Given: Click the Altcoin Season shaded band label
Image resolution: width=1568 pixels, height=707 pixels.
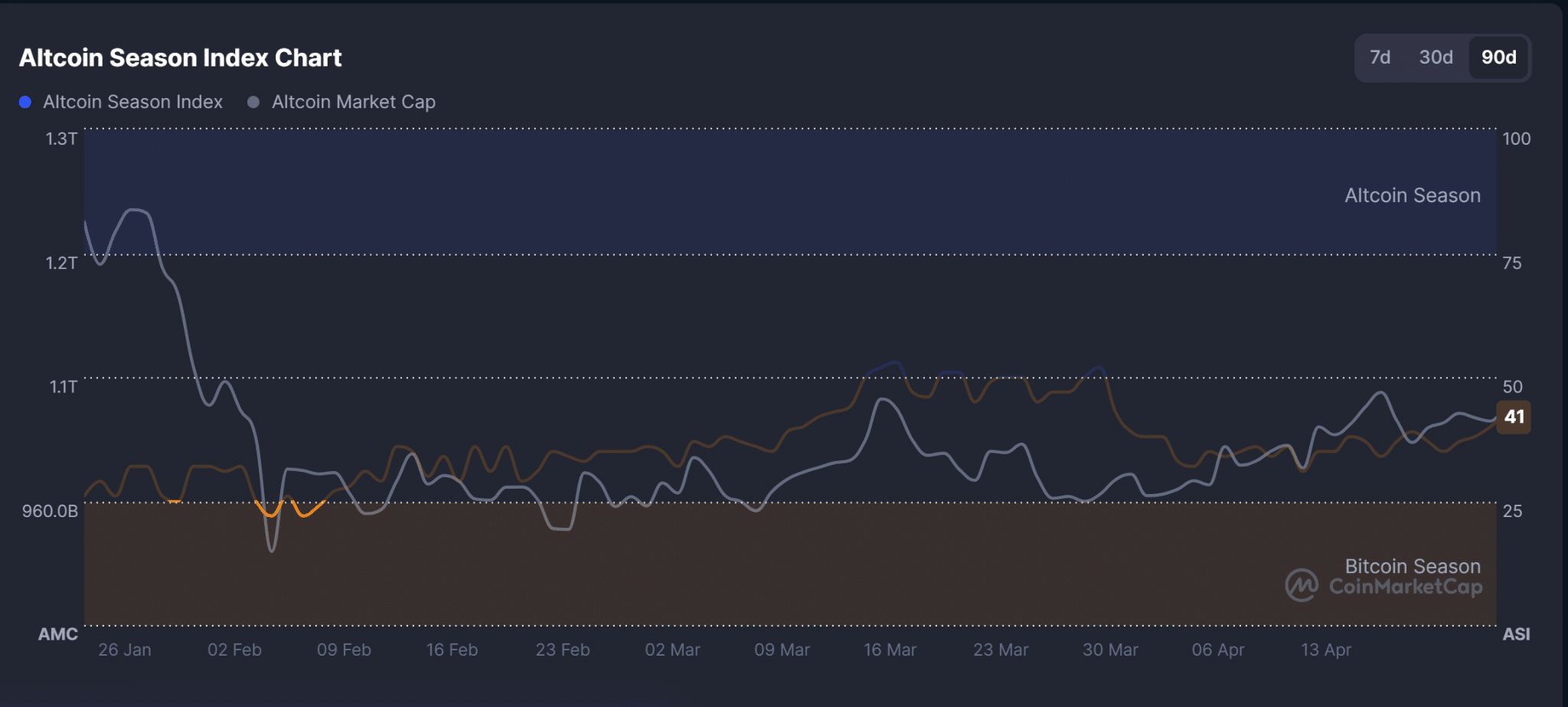Looking at the screenshot, I should [1413, 195].
